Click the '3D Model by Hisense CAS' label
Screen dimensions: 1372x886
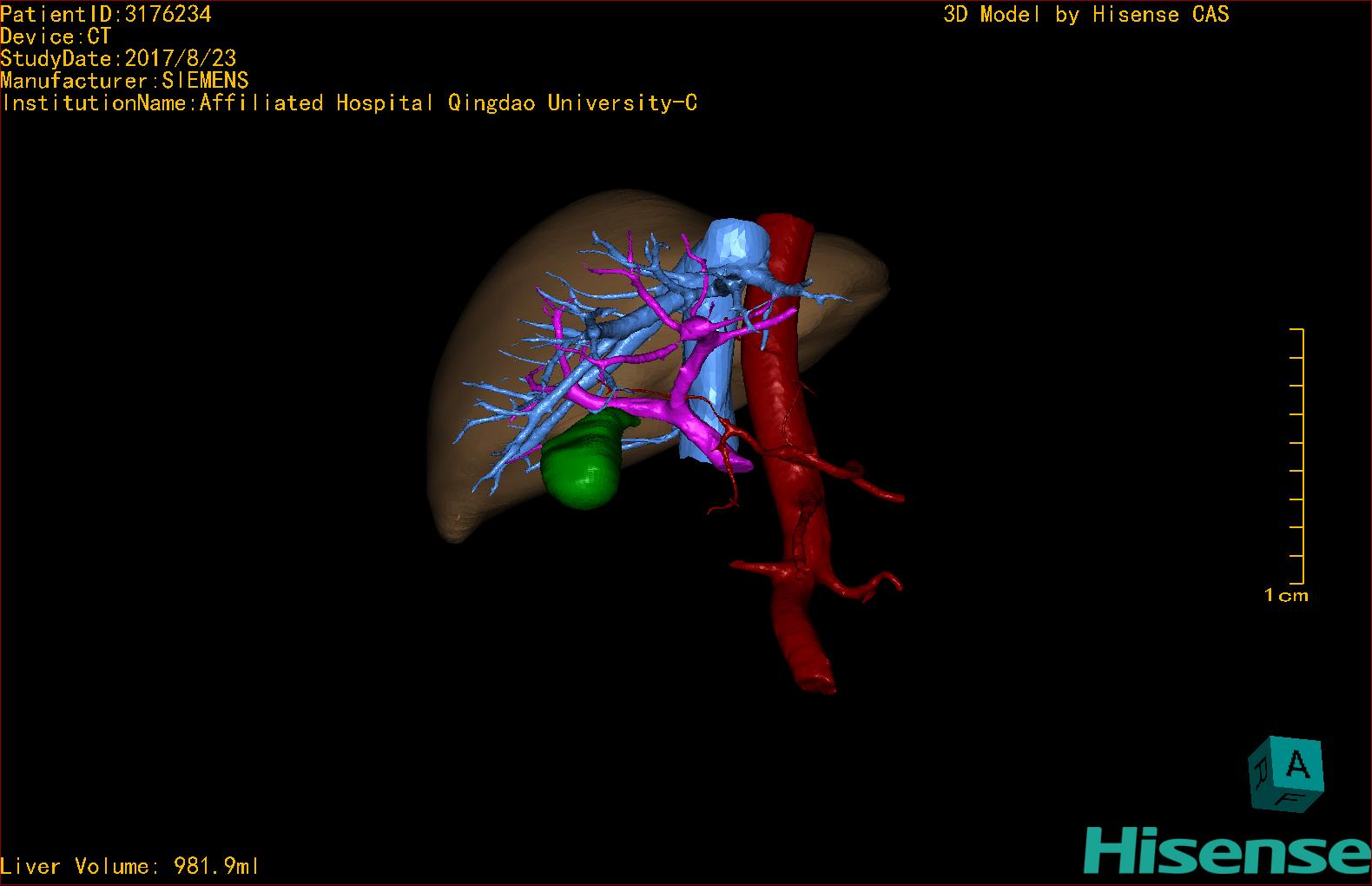pyautogui.click(x=1086, y=14)
